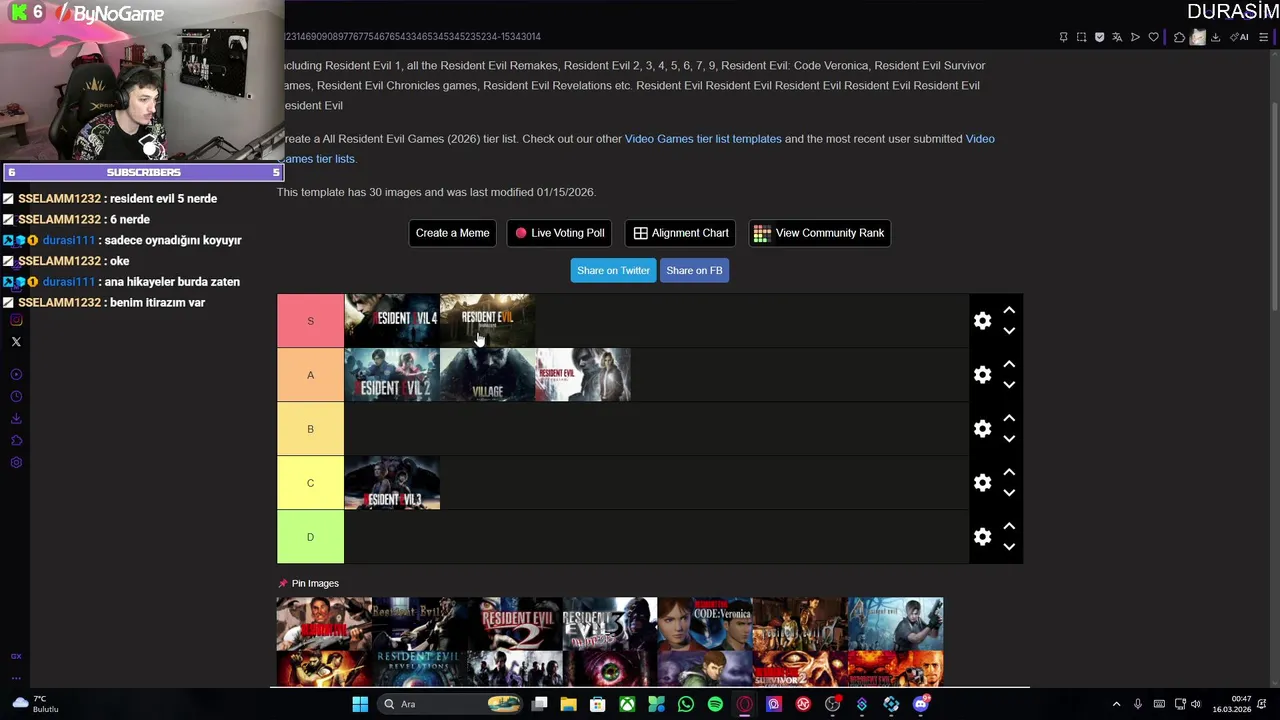Open the page translate icon
Viewport: 1280px width, 720px height.
[x=1117, y=37]
